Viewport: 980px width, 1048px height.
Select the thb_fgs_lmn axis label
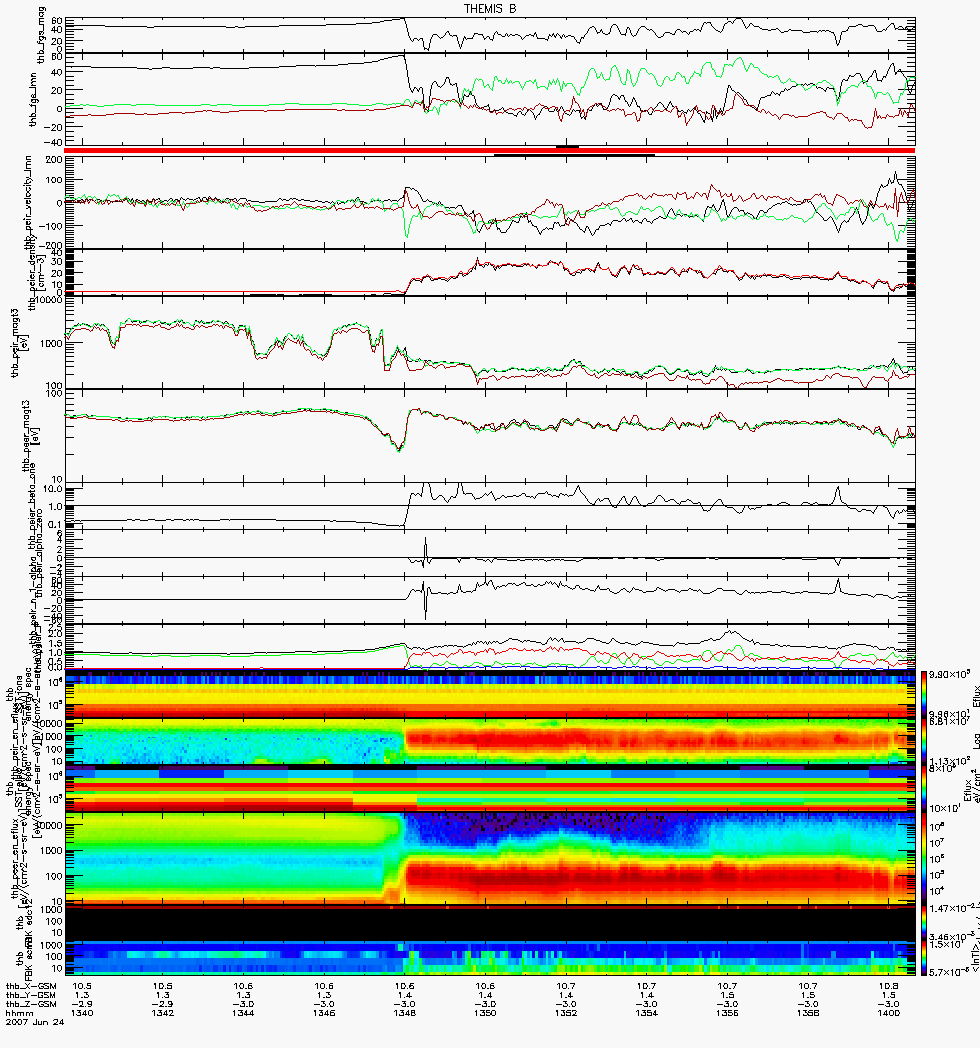click(x=33, y=100)
